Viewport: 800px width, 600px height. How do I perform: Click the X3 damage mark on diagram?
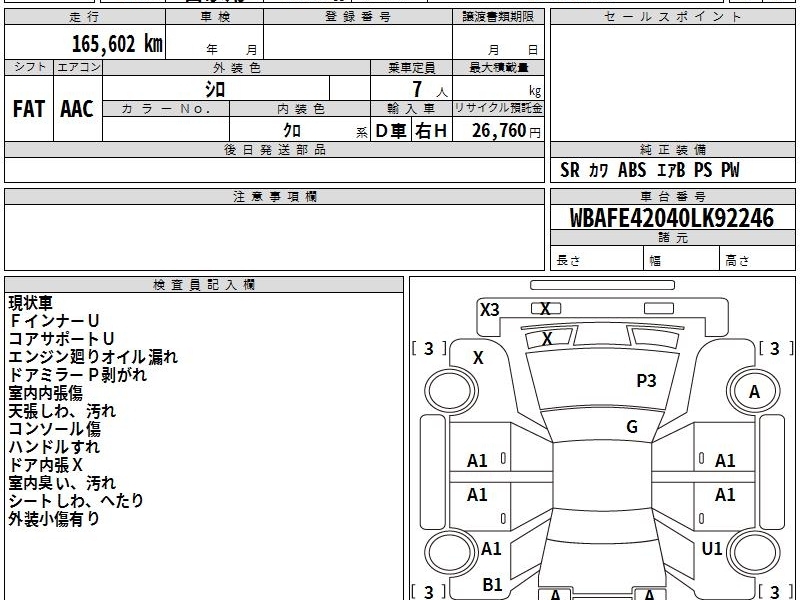[x=489, y=310]
